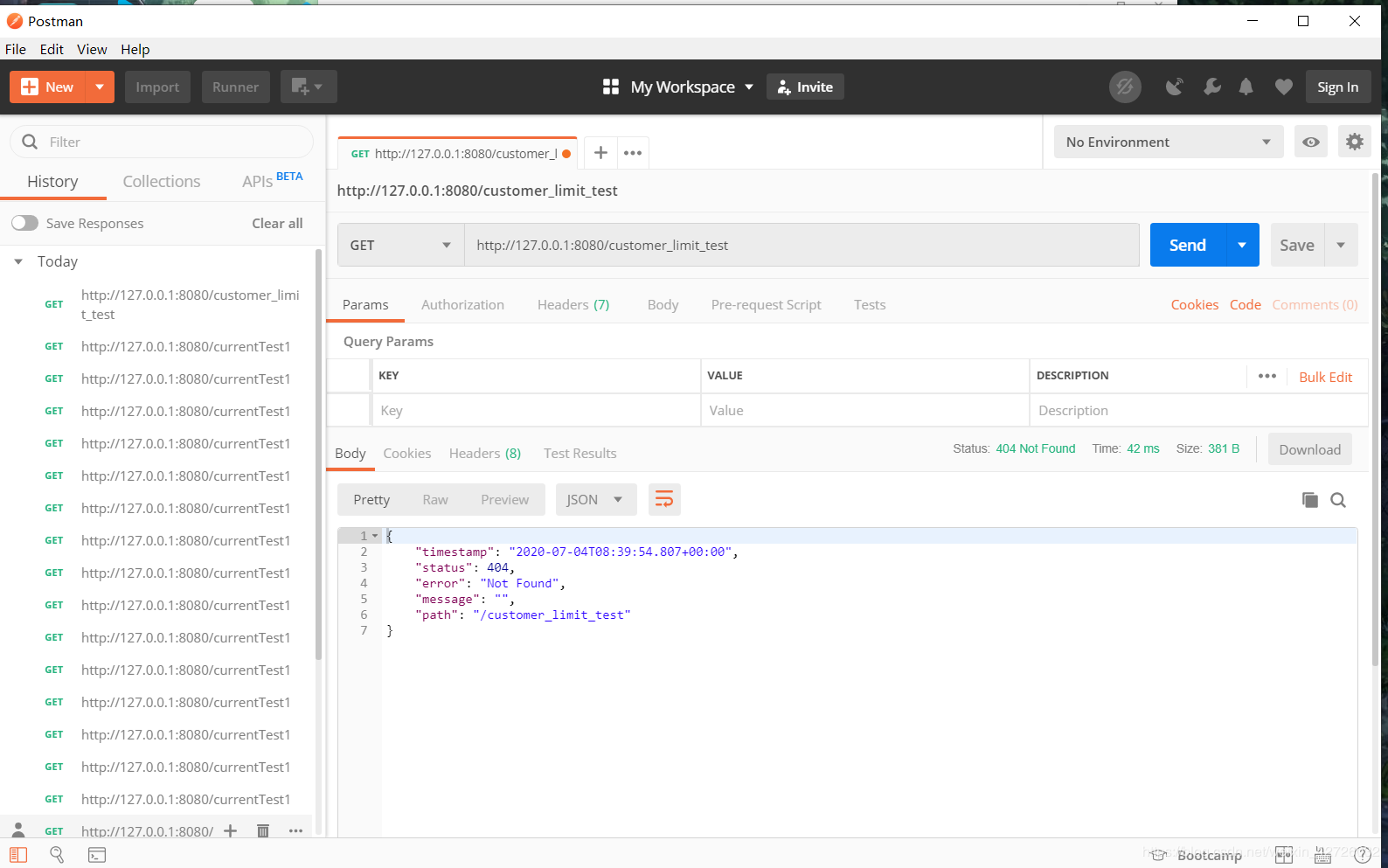Open the Postman Console icon
This screenshot has height=868, width=1388.
click(97, 855)
